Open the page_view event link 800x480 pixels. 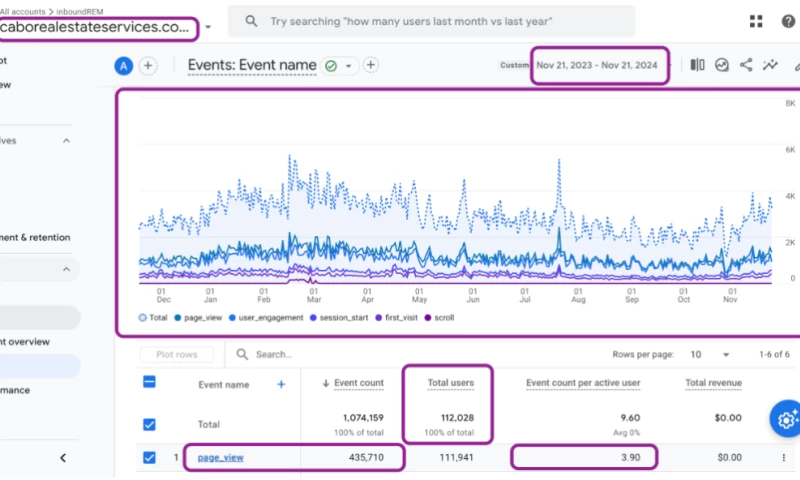[x=220, y=458]
